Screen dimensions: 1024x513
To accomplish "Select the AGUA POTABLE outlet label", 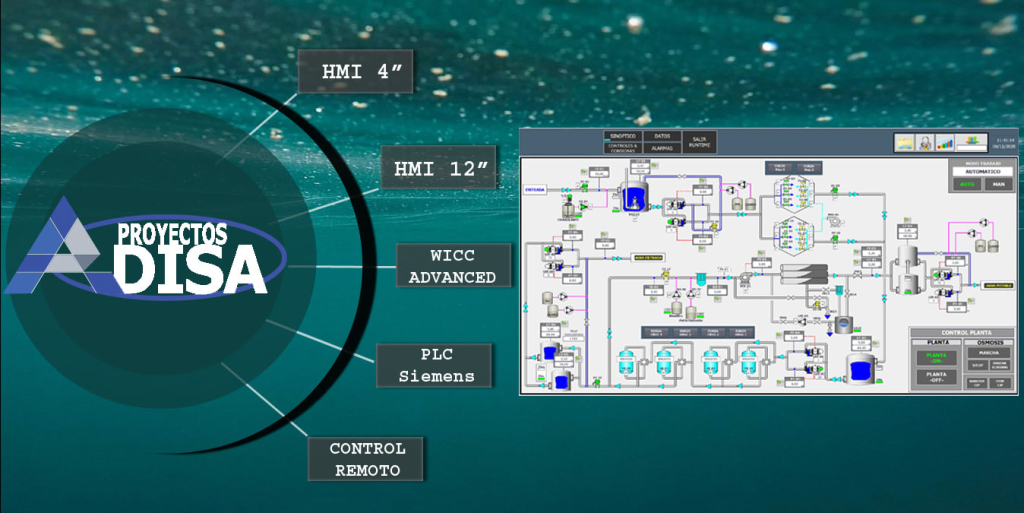I will coord(997,286).
